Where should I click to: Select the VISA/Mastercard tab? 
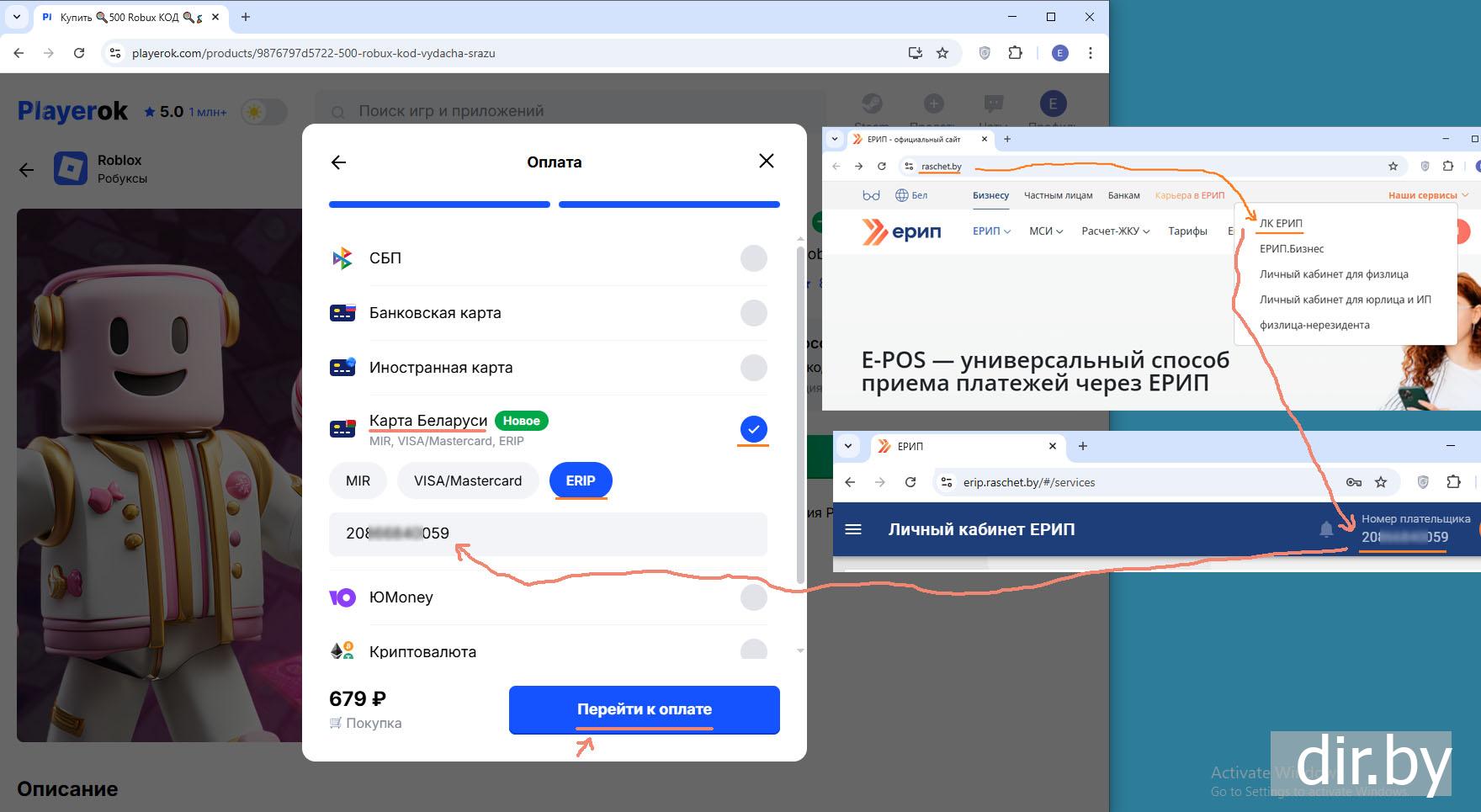tap(467, 480)
